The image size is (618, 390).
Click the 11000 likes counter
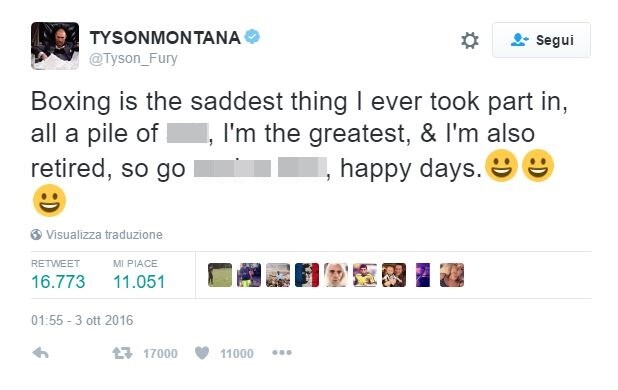236,353
